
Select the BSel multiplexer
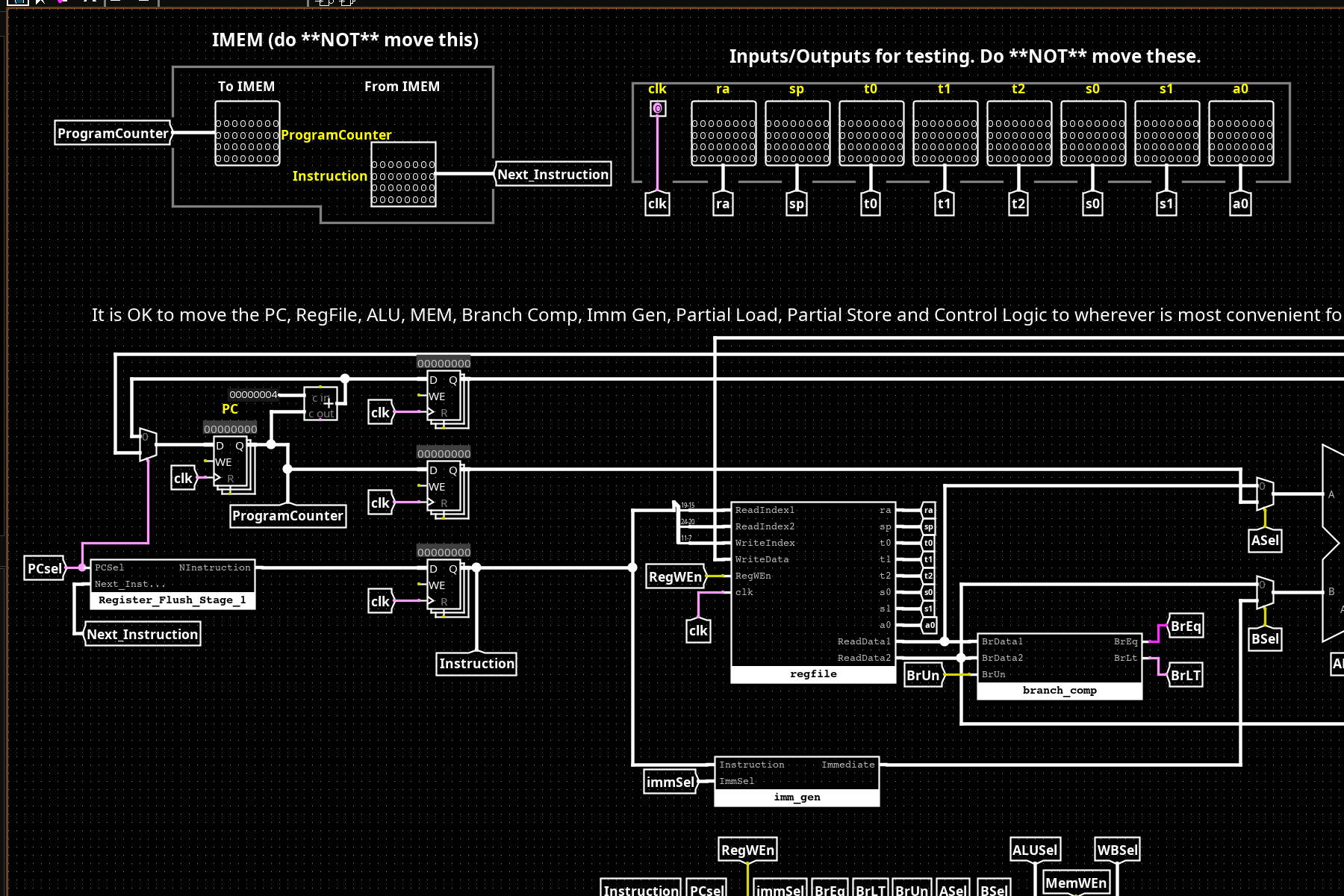1264,592
